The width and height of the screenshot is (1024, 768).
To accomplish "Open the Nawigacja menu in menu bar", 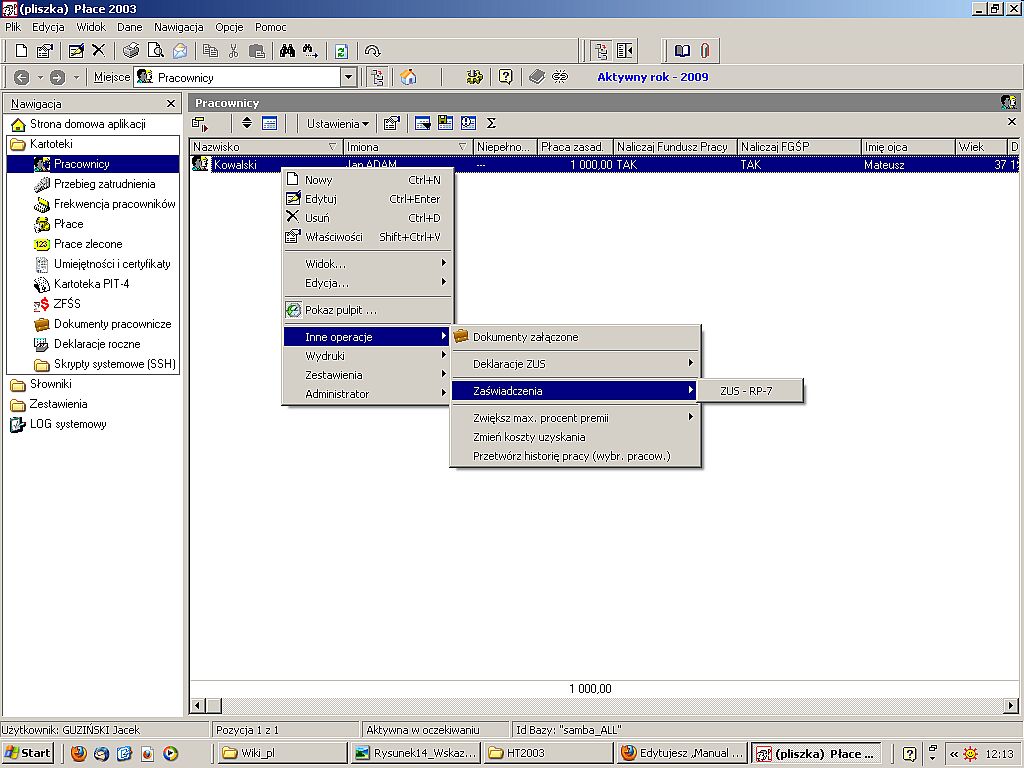I will pyautogui.click(x=178, y=27).
